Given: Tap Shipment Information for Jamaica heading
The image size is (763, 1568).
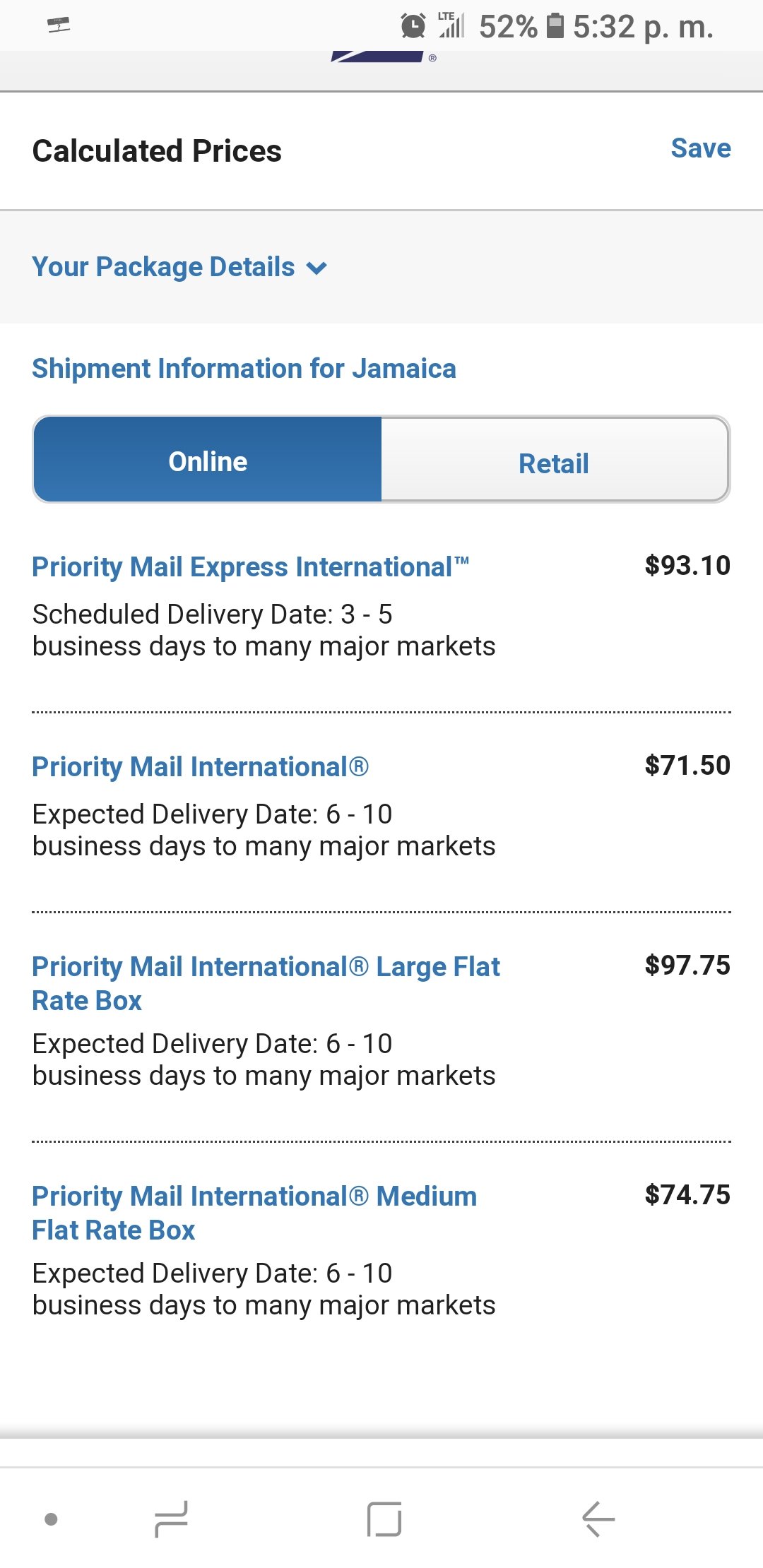Looking at the screenshot, I should (x=244, y=369).
